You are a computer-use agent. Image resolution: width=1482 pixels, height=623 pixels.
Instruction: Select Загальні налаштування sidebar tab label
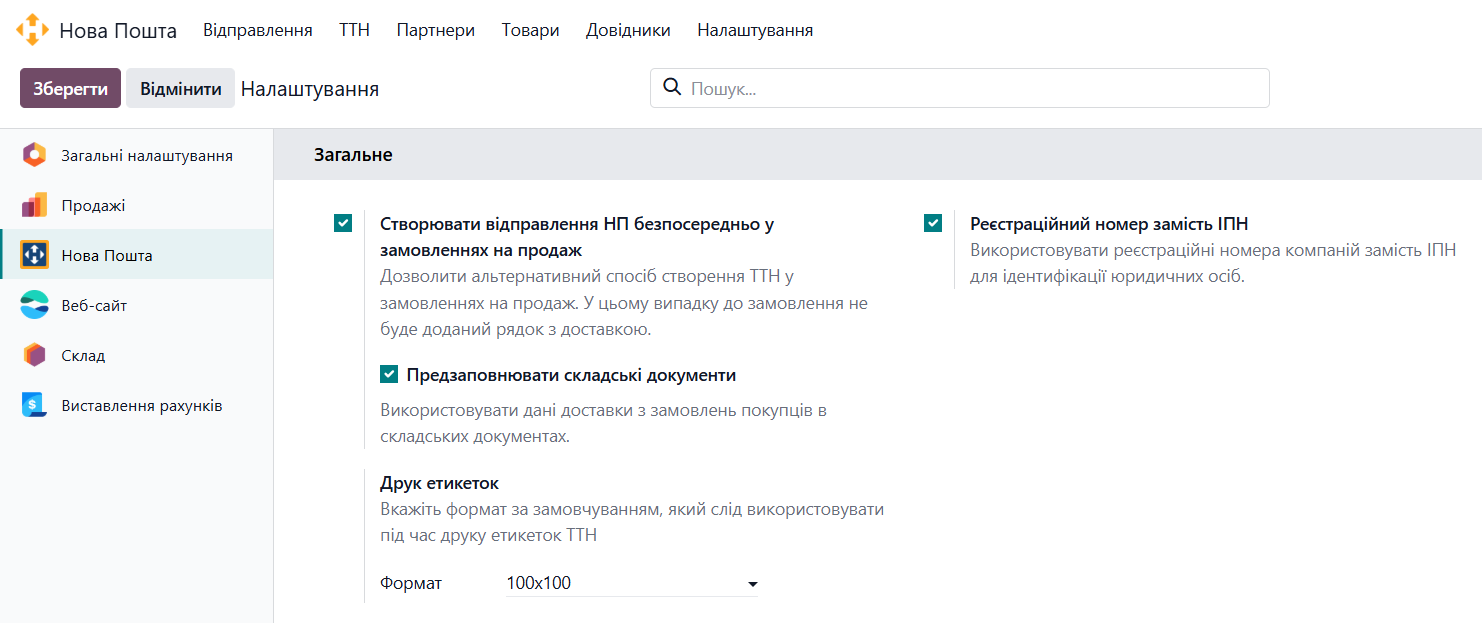(x=147, y=155)
